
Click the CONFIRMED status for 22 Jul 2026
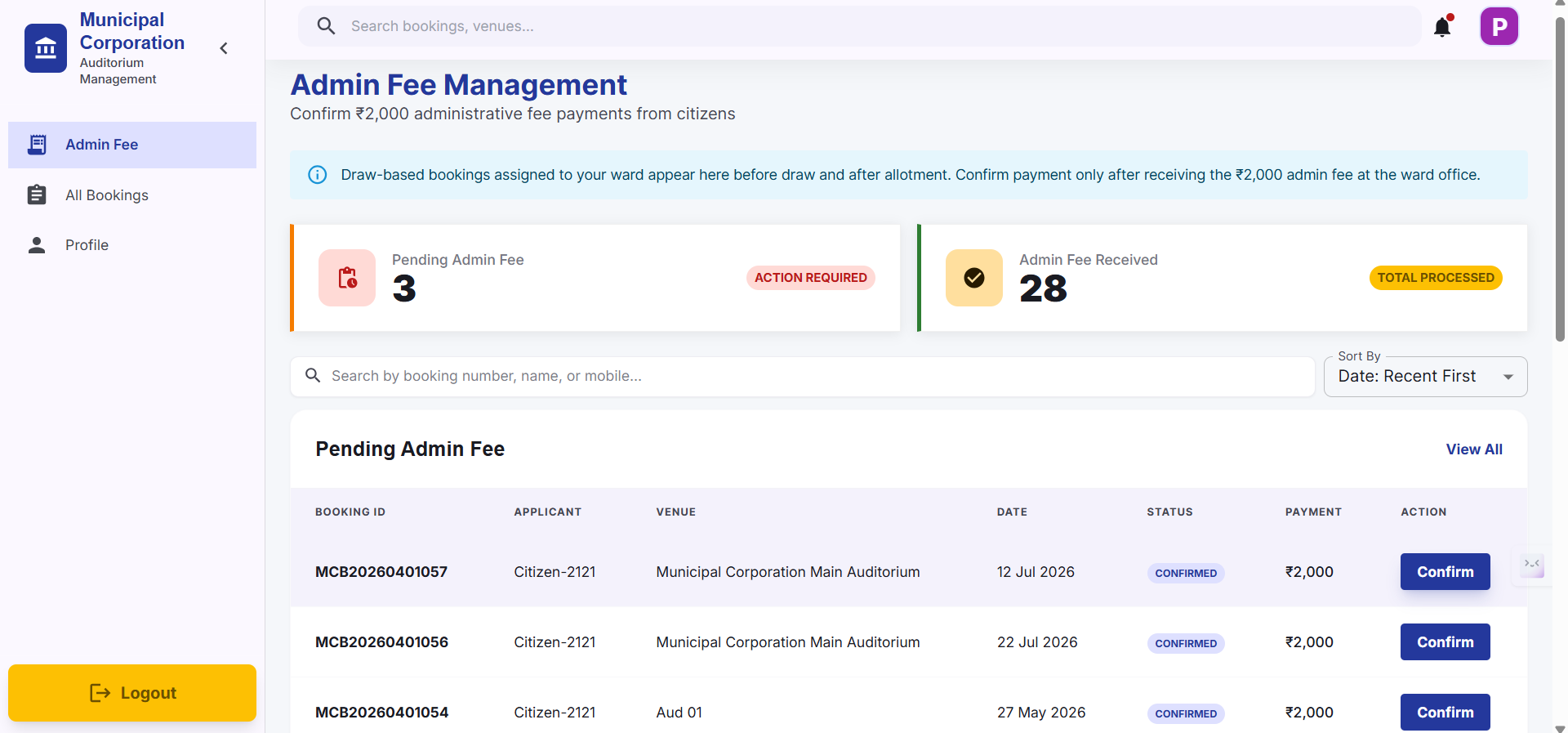[x=1186, y=643]
